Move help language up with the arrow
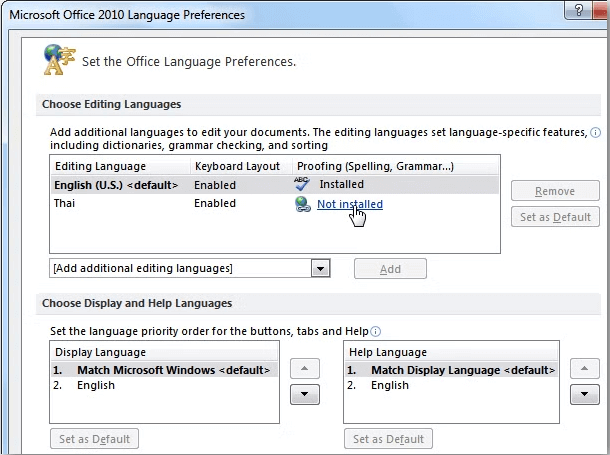This screenshot has height=455, width=610. [x=584, y=368]
